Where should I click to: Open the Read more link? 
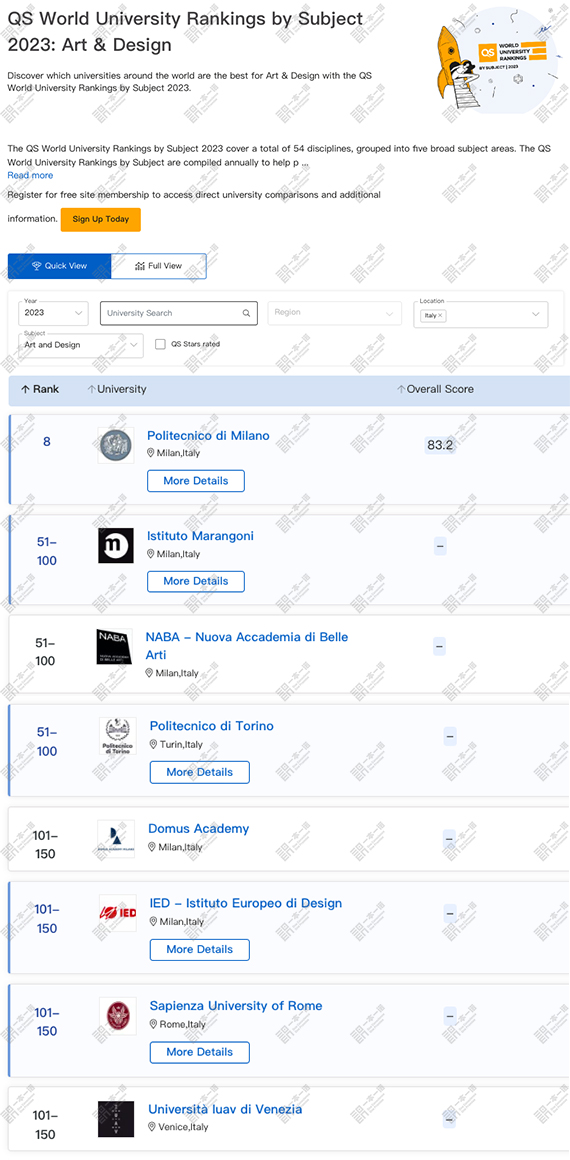(x=30, y=175)
